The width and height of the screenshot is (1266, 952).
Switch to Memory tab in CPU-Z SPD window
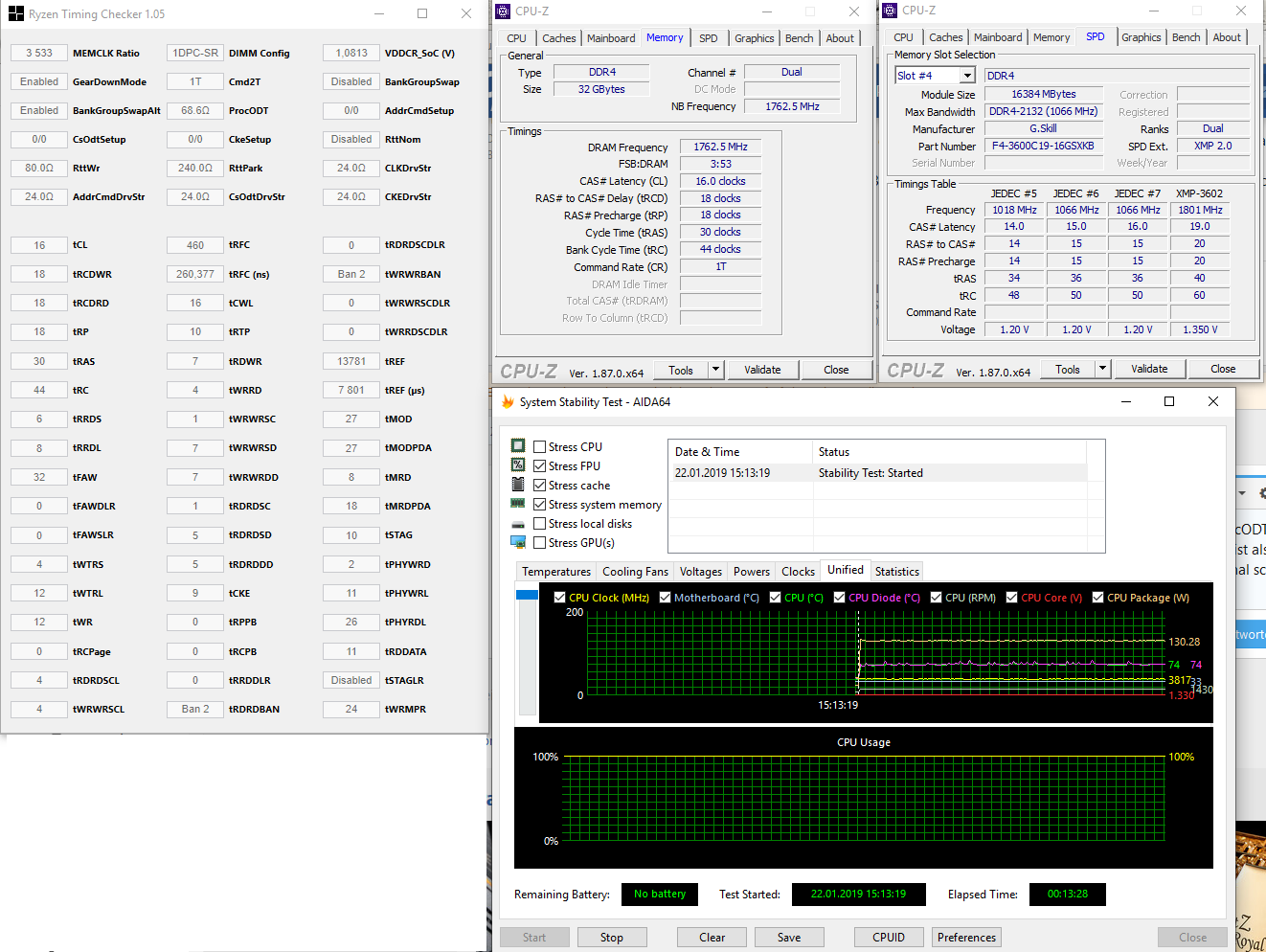pos(1051,37)
